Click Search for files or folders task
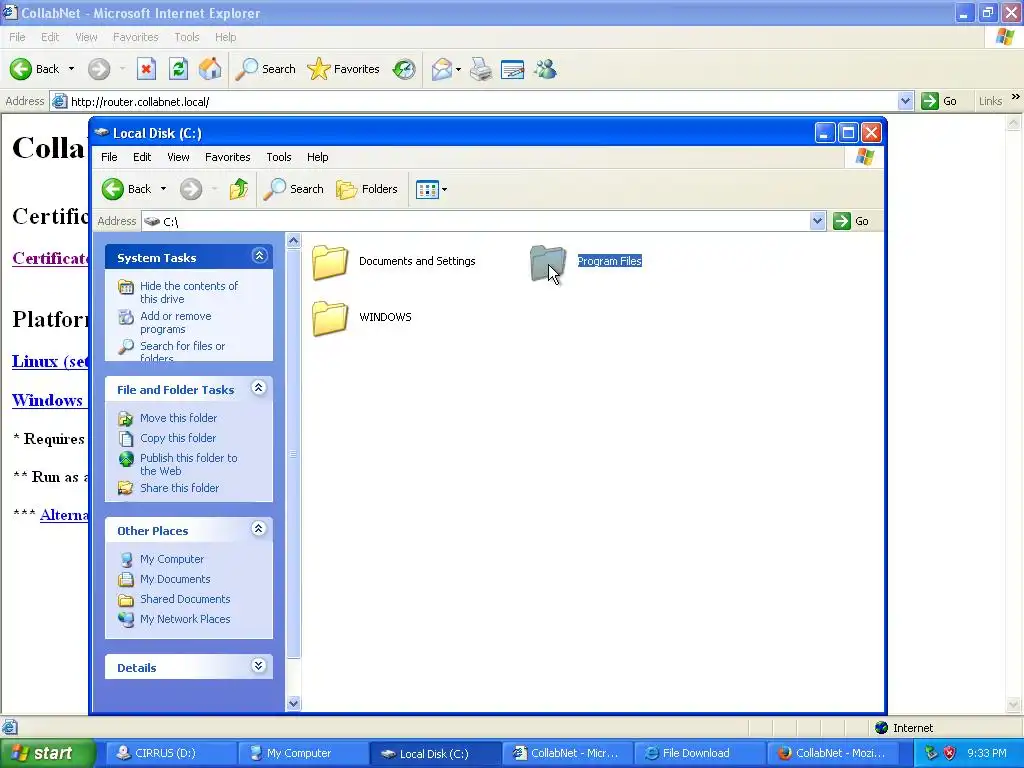The height and width of the screenshot is (768, 1024). click(182, 349)
